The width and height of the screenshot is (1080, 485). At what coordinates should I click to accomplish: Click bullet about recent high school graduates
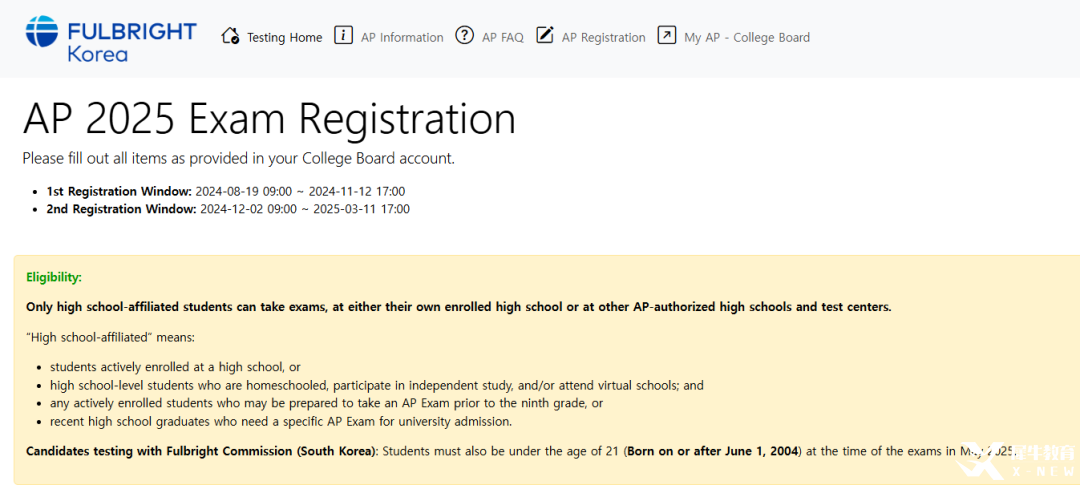pyautogui.click(x=281, y=421)
